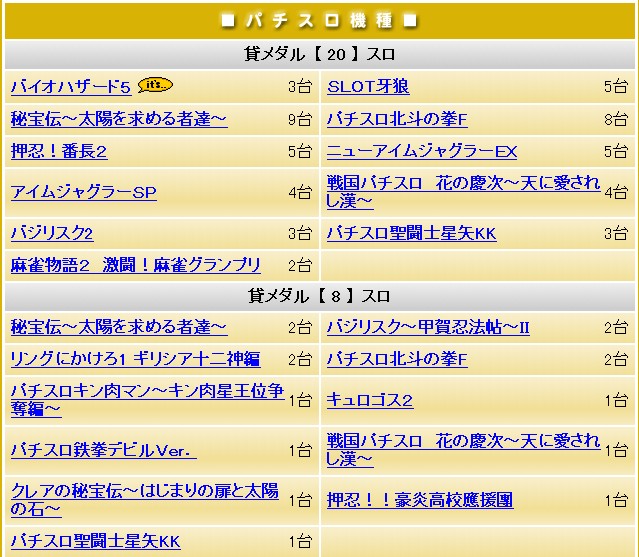Open パチスロ聖闘士星矢KK link listed with 3台
The image size is (639, 557).
tap(412, 233)
